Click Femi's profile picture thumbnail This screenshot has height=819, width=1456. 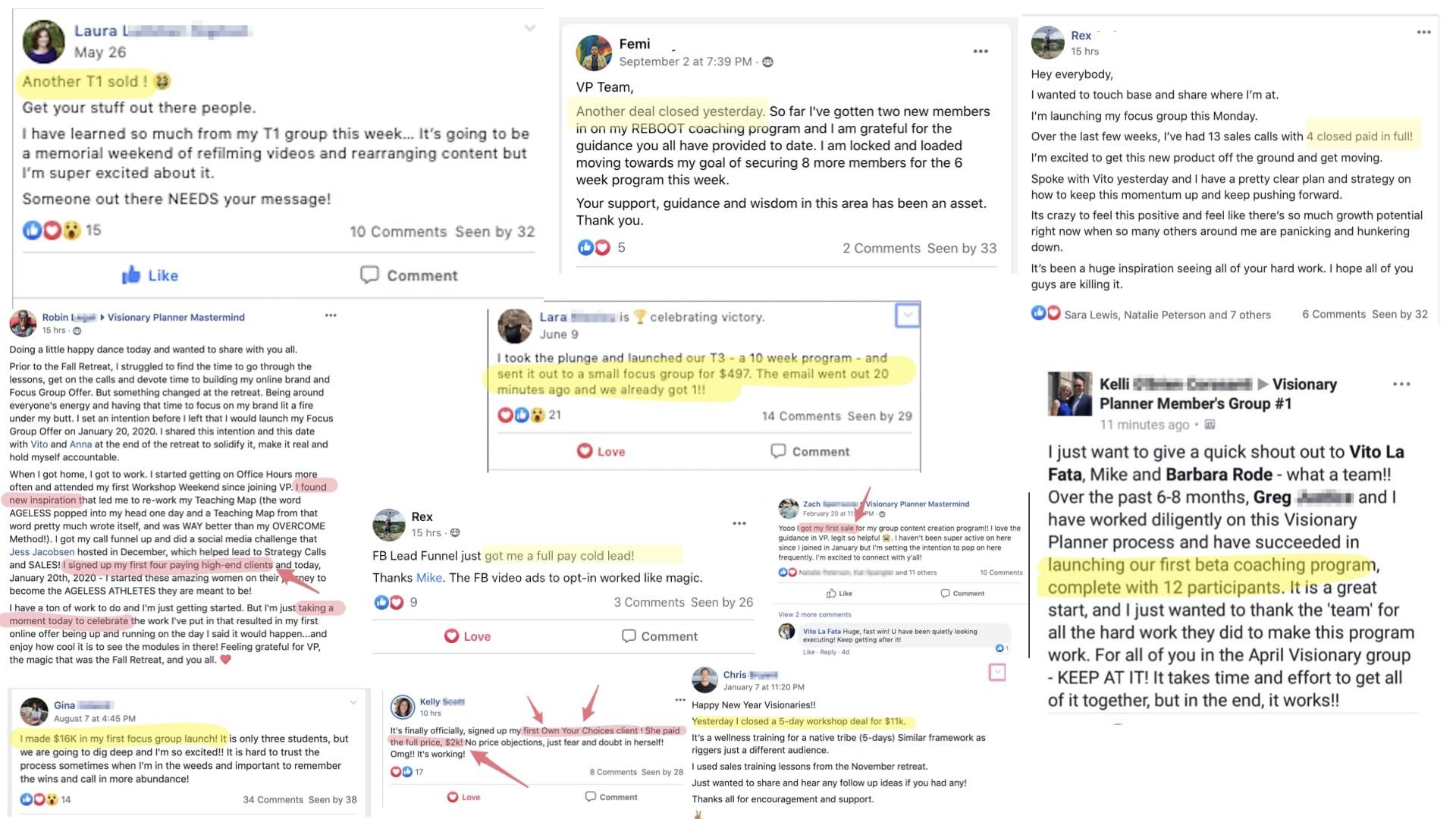594,52
